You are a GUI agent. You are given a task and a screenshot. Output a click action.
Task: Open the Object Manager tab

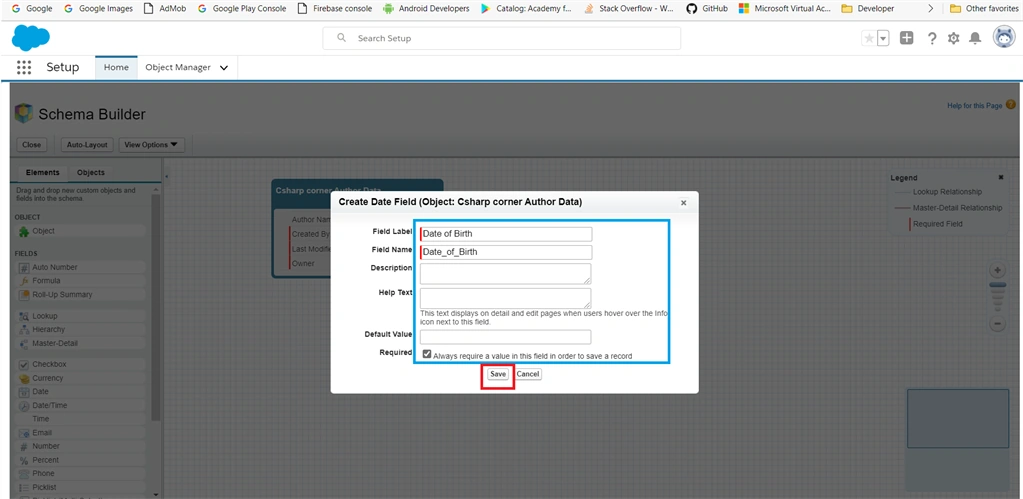coord(177,67)
